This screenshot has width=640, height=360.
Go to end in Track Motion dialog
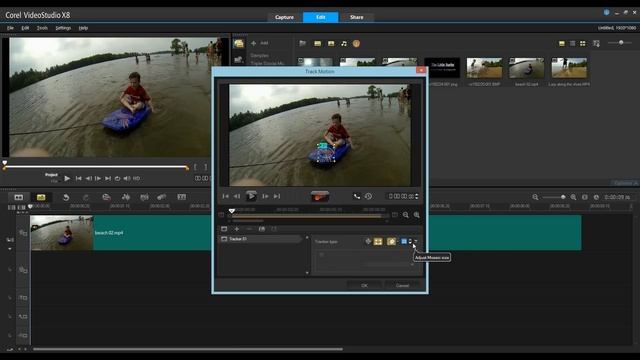point(277,196)
